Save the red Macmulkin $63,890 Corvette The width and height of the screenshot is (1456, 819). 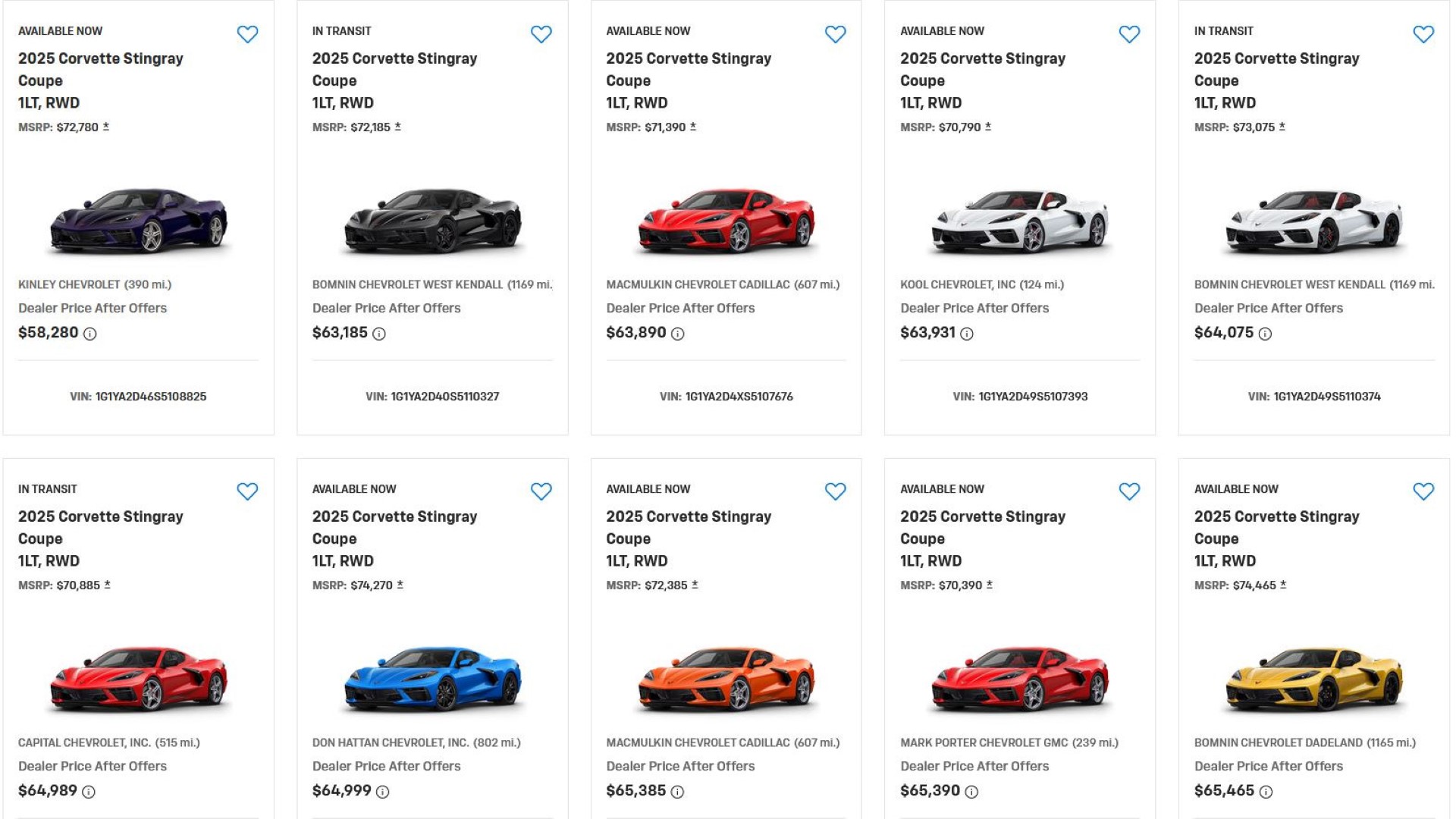tap(835, 34)
